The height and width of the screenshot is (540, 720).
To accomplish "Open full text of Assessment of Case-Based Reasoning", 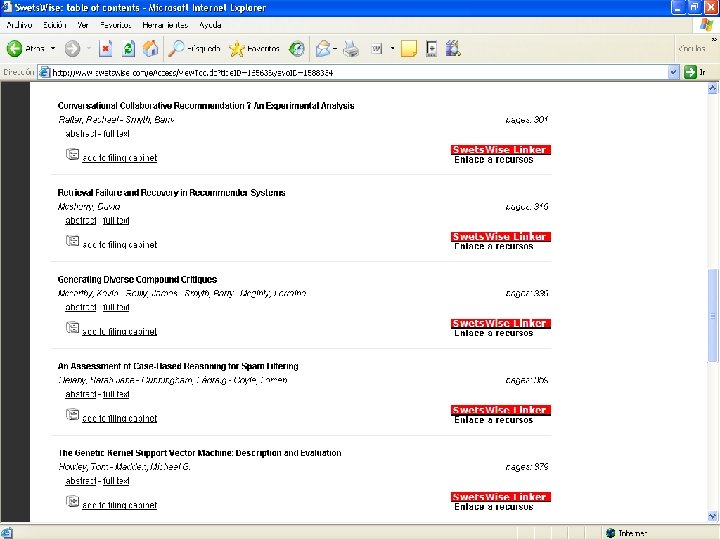I will (116, 394).
